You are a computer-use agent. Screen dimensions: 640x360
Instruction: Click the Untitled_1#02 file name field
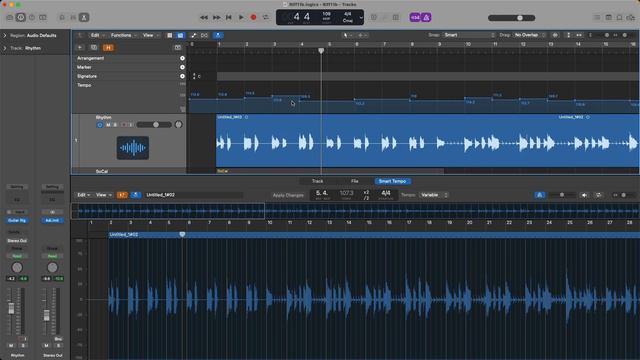194,195
